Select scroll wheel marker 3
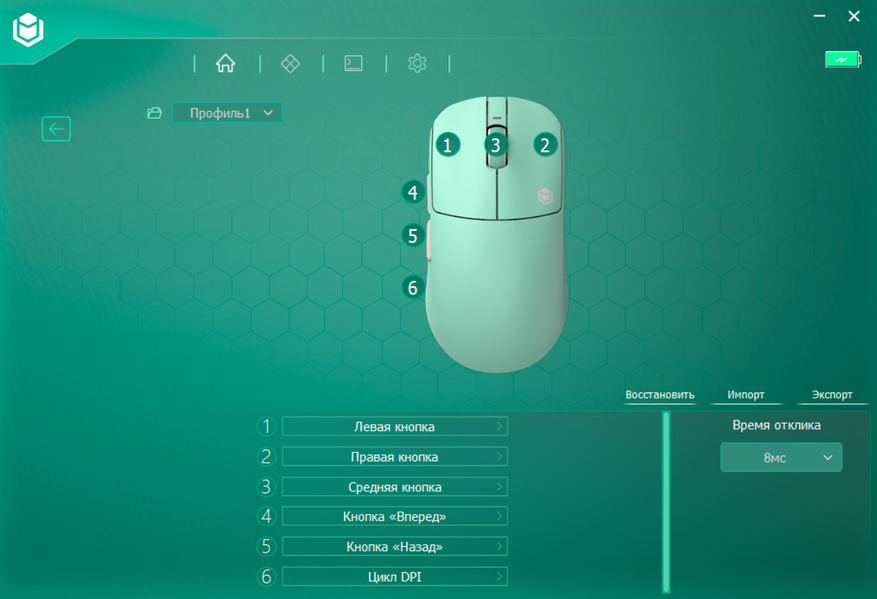This screenshot has width=877, height=599. click(x=496, y=145)
